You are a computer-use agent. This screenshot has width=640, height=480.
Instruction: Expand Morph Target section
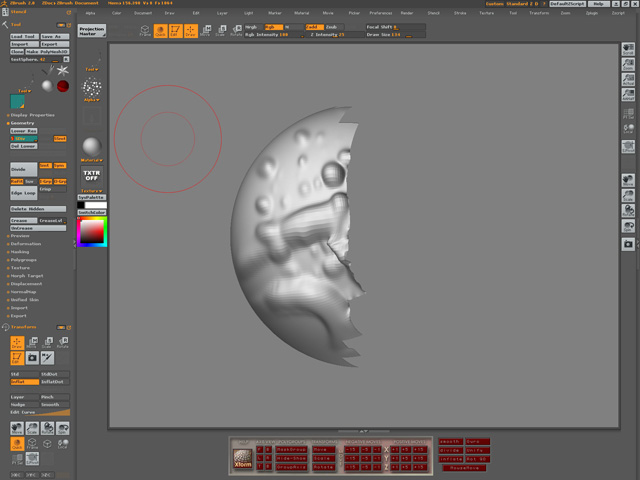(x=27, y=276)
